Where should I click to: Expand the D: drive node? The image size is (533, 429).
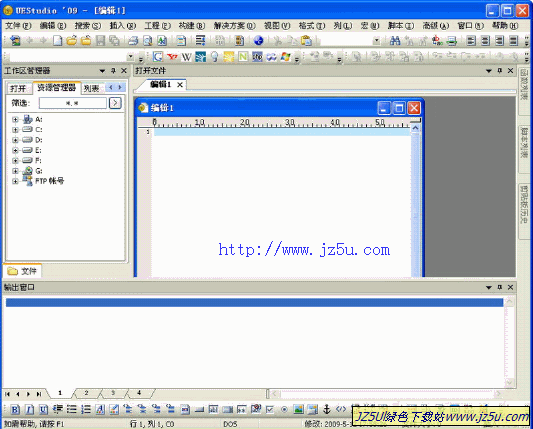[x=15, y=140]
